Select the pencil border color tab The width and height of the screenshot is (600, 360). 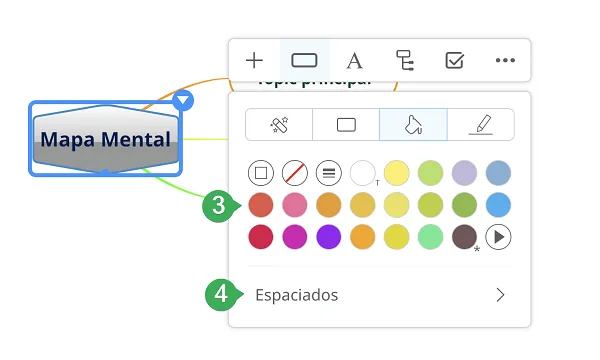coord(481,125)
